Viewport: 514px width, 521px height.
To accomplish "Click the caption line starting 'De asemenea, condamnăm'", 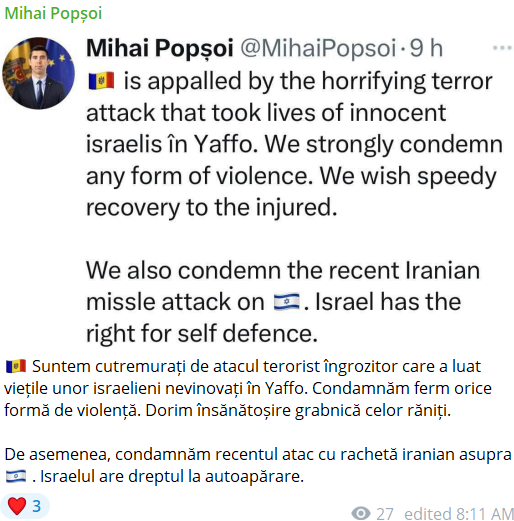I will click(258, 455).
